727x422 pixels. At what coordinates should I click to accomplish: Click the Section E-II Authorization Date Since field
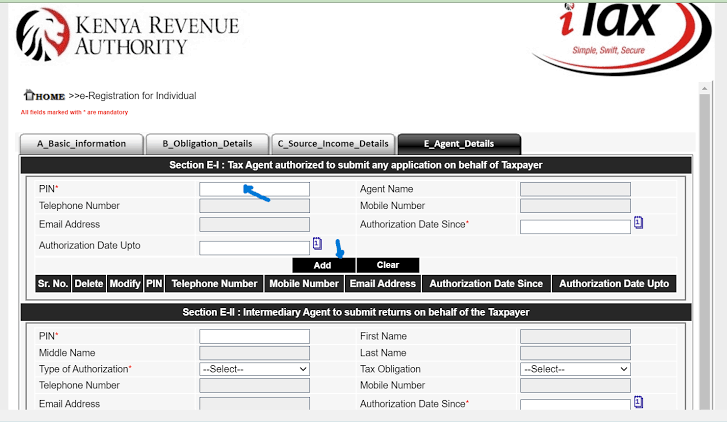coord(575,405)
